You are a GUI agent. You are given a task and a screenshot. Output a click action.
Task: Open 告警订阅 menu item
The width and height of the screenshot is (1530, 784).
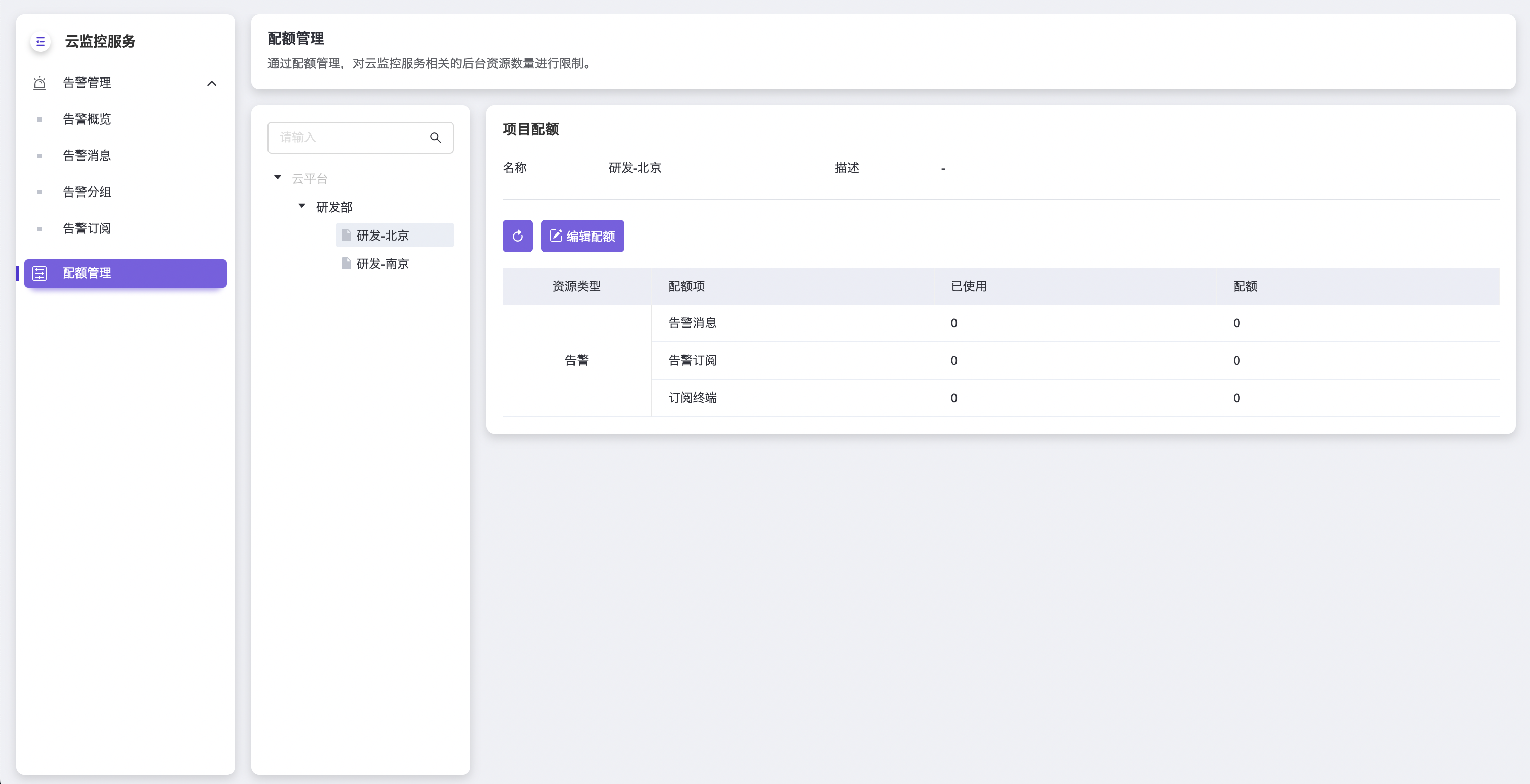(x=87, y=229)
